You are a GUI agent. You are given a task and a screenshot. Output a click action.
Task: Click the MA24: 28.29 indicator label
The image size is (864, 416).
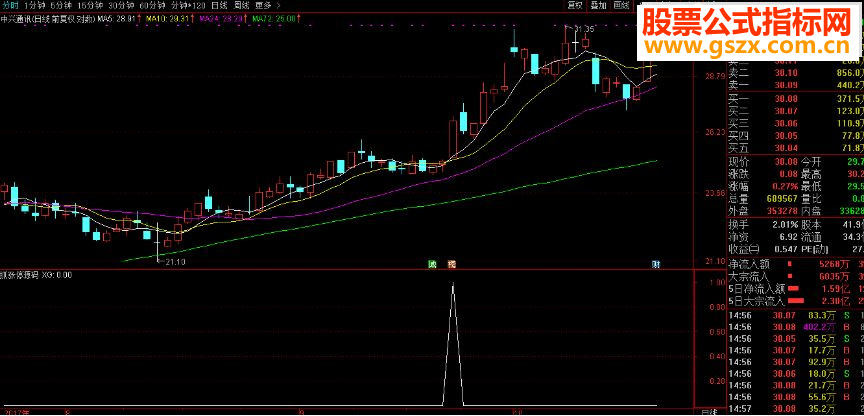[x=223, y=19]
